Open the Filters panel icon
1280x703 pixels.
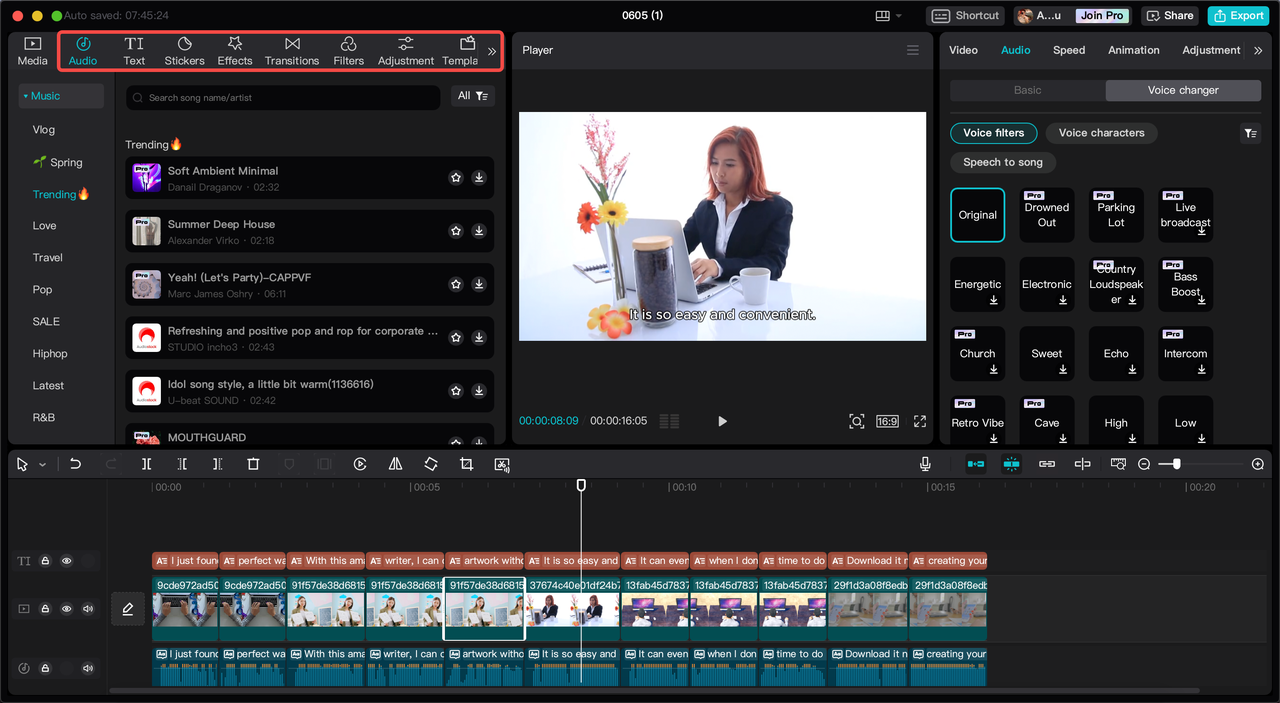349,51
